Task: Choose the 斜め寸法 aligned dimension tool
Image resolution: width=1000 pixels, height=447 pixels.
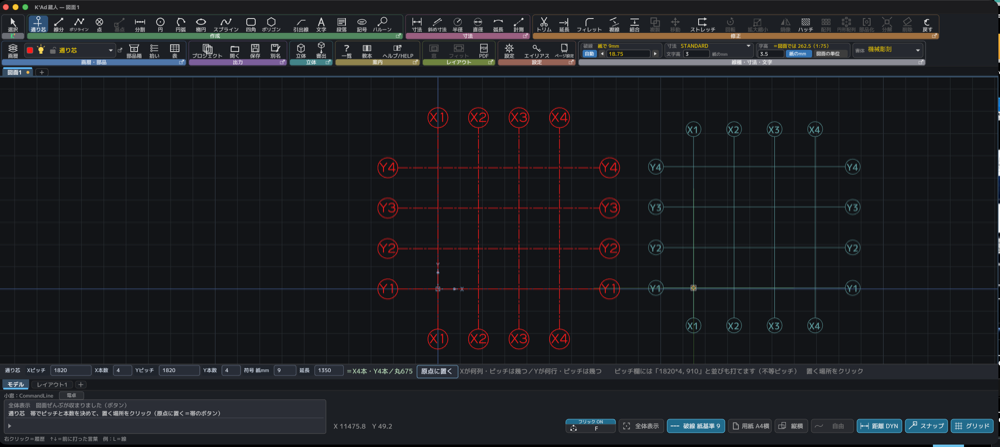Action: coord(438,24)
